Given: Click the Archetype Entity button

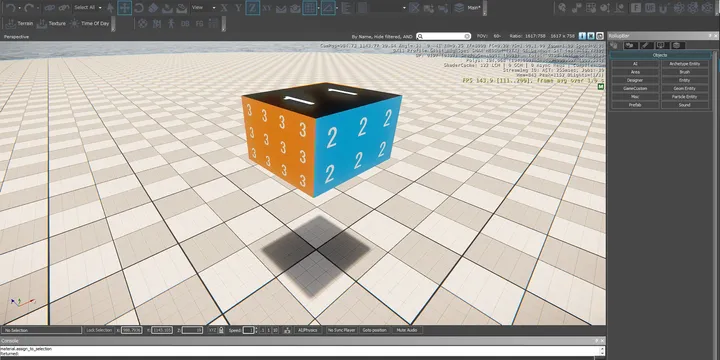Looking at the screenshot, I should point(685,64).
